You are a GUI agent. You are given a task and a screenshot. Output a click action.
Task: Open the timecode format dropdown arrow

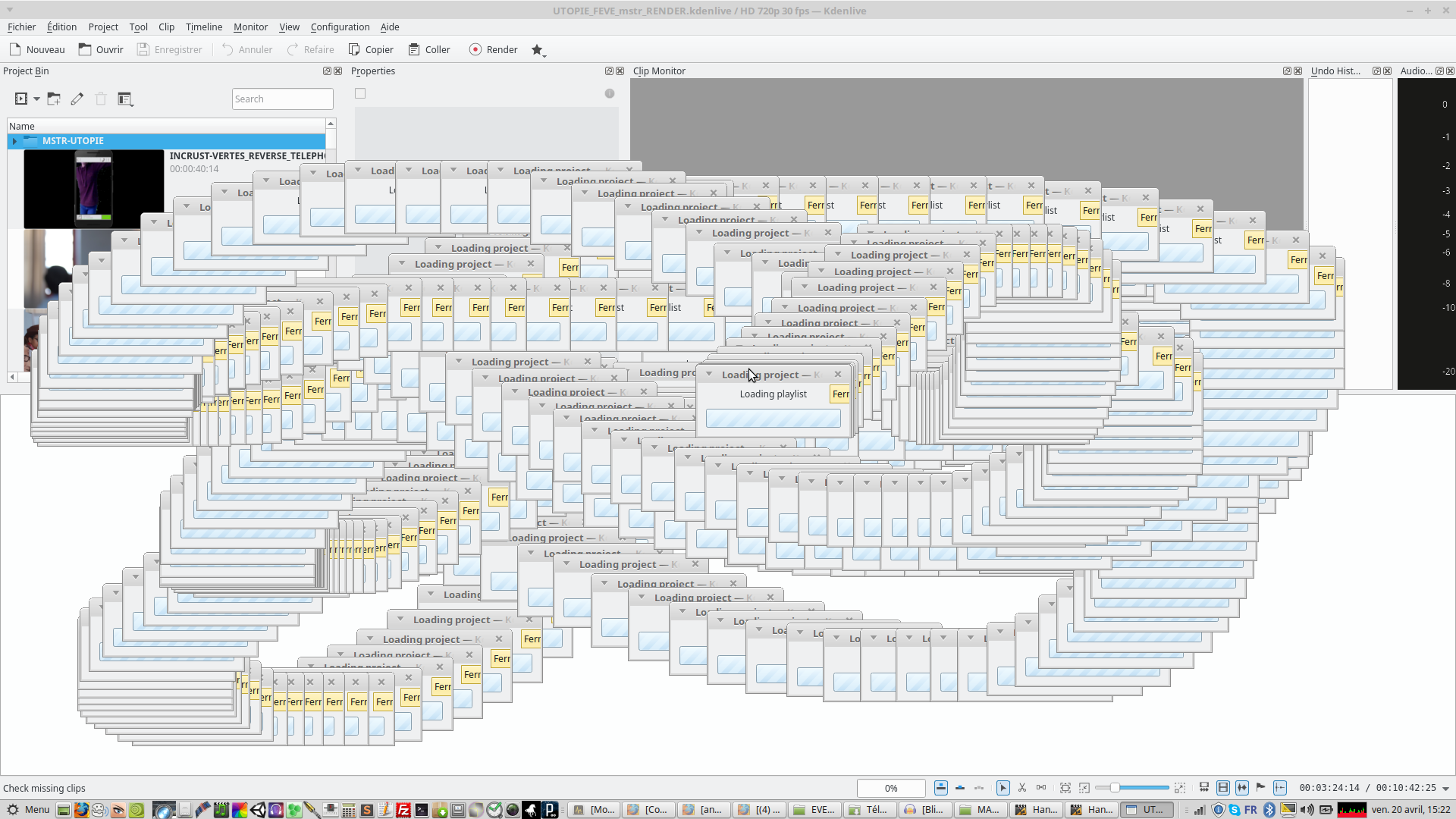1446,789
